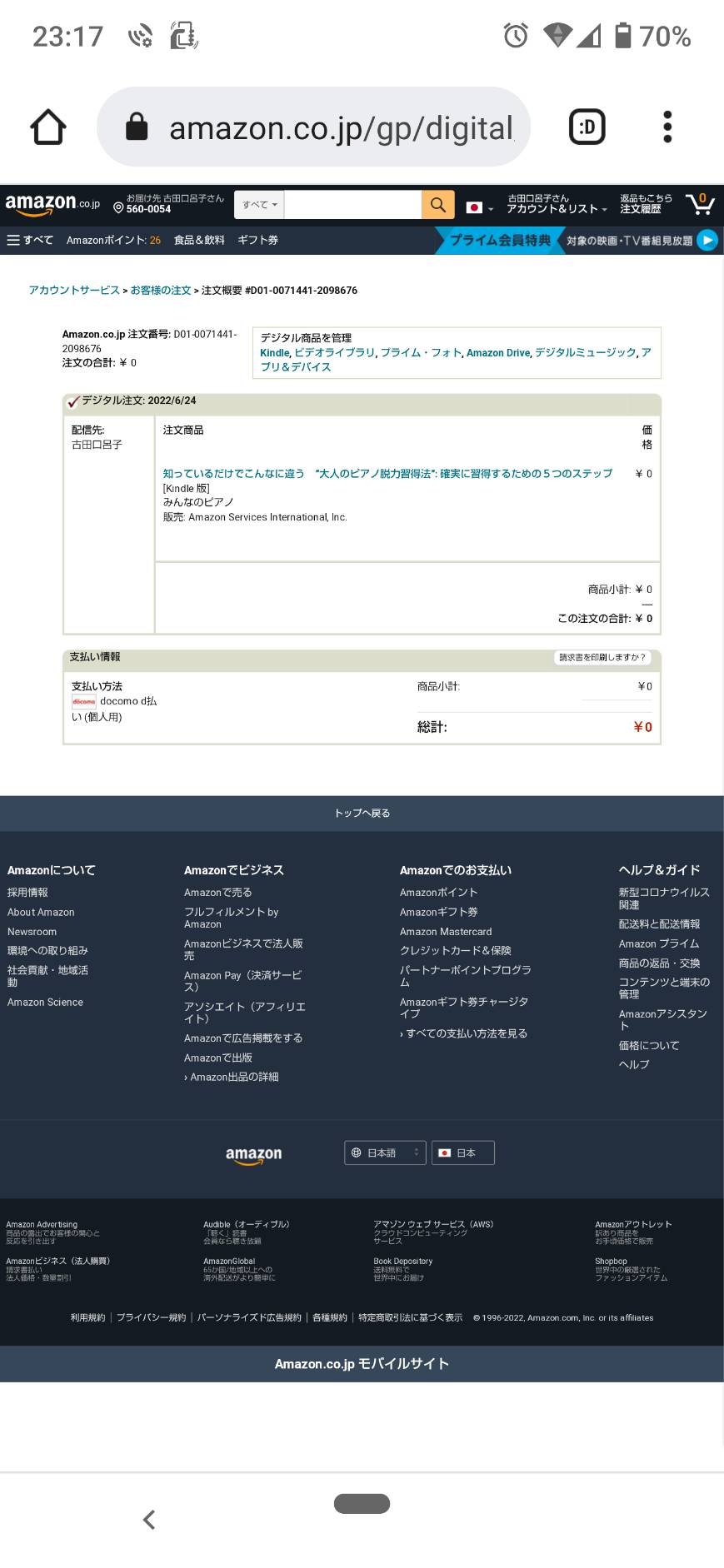Open the すべて search category dropdown

click(259, 205)
